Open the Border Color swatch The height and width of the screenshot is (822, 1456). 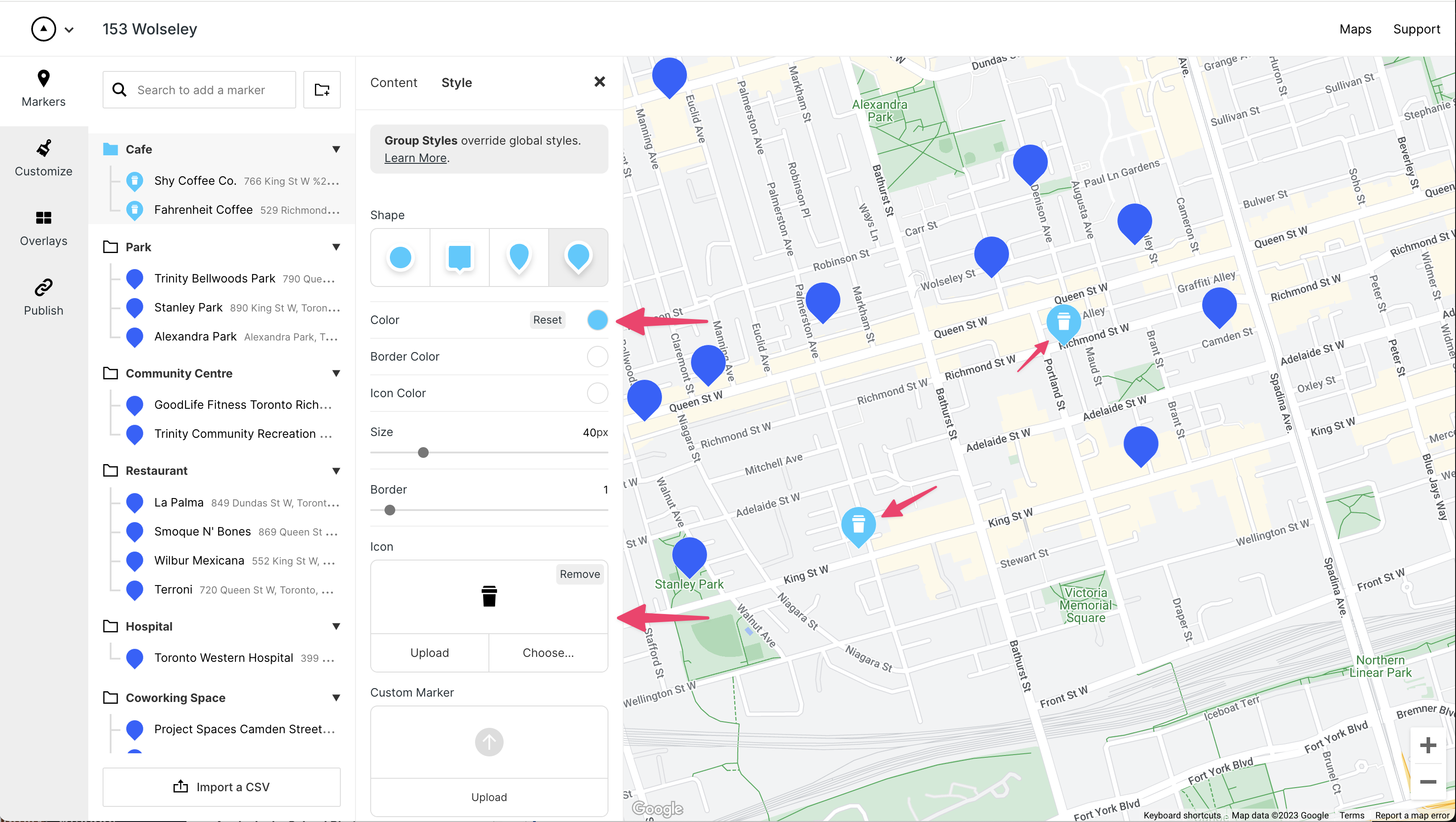click(x=597, y=357)
